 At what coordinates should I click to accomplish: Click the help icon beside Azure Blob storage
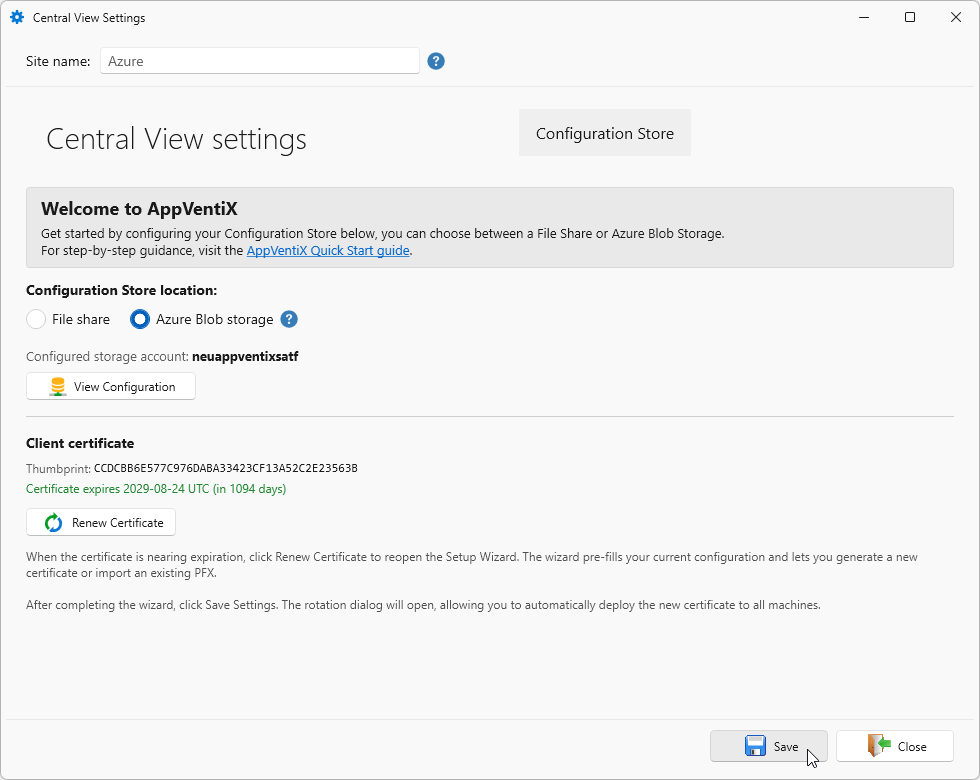[x=289, y=319]
